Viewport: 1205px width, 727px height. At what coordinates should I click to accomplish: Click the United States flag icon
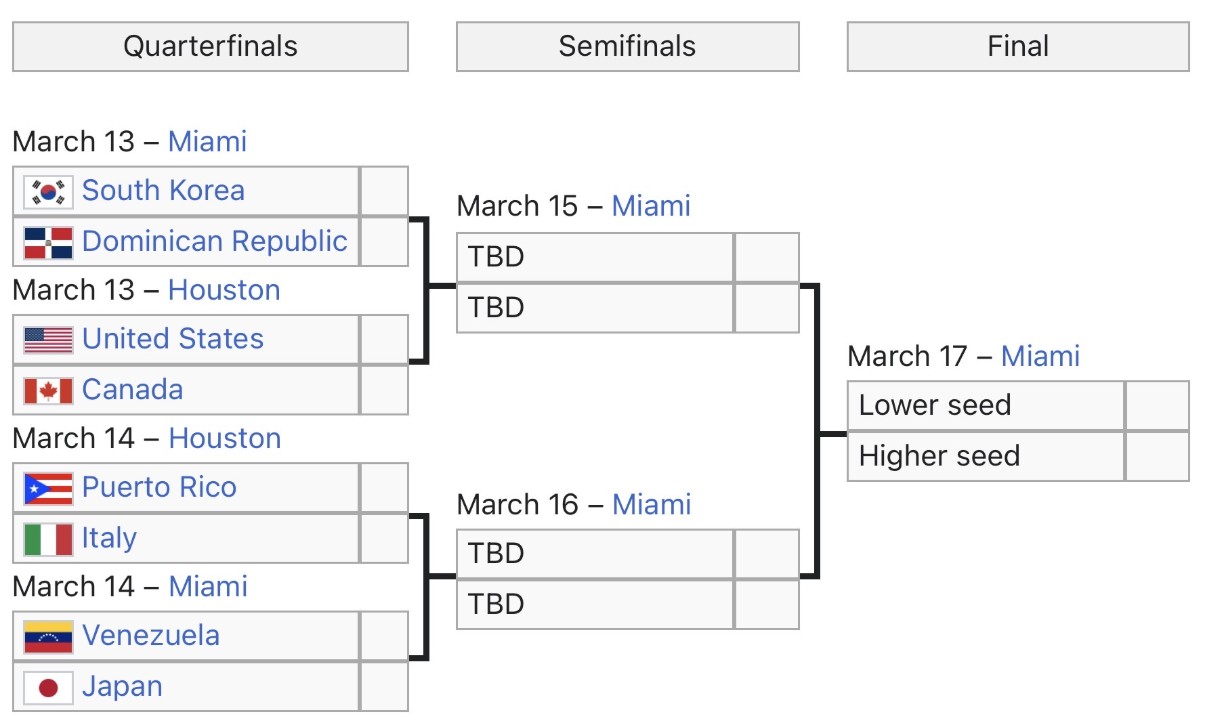[48, 340]
